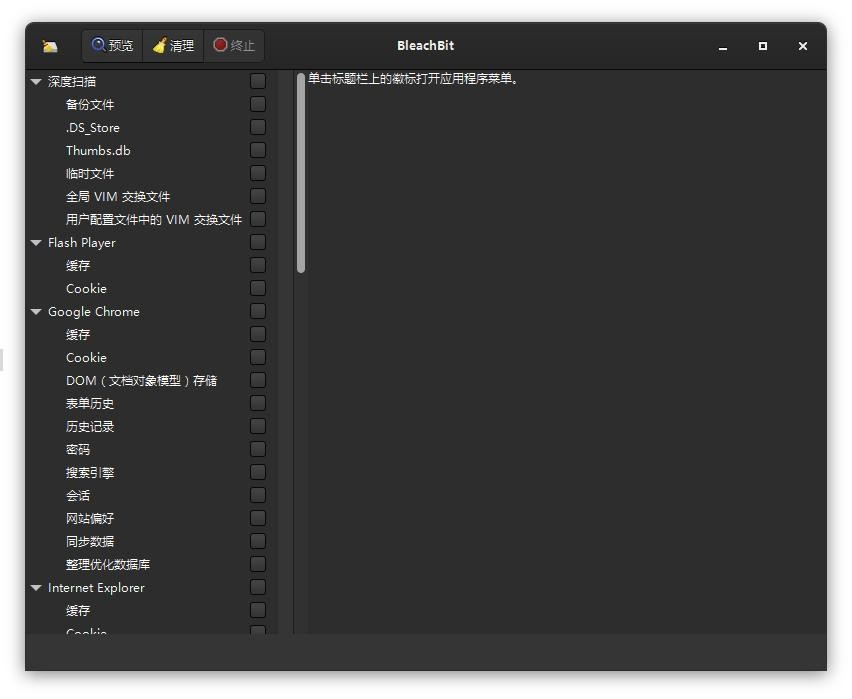Collapse the 深度扫描 group
852x699 pixels.
36,82
